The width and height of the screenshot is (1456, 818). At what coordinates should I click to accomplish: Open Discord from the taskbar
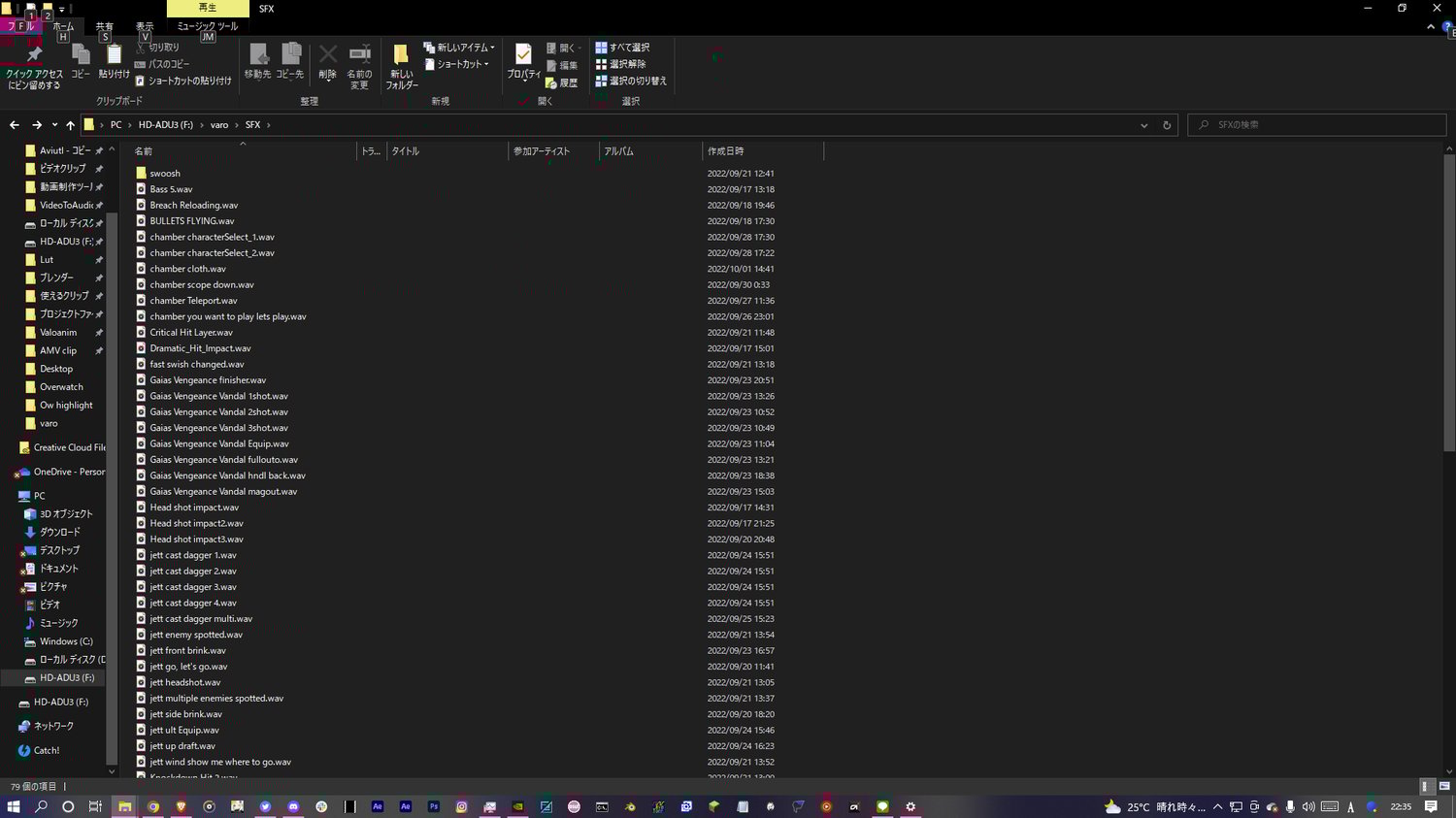(x=293, y=806)
